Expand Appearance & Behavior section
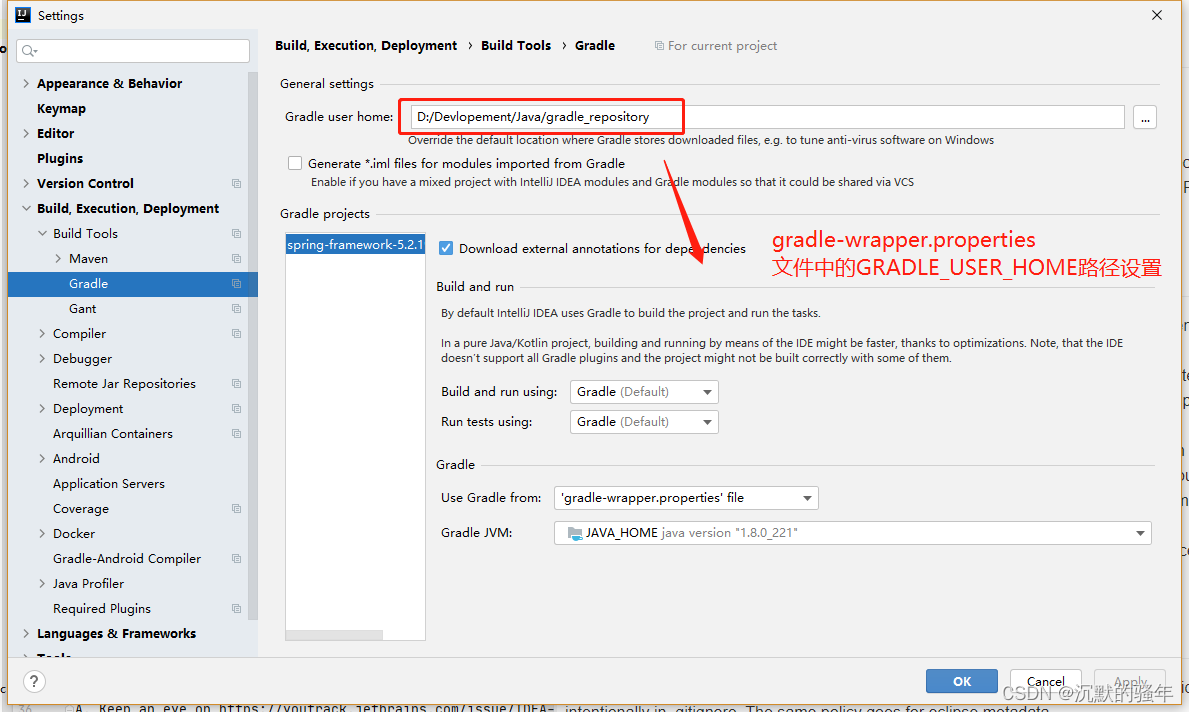The width and height of the screenshot is (1189, 712). pyautogui.click(x=26, y=83)
